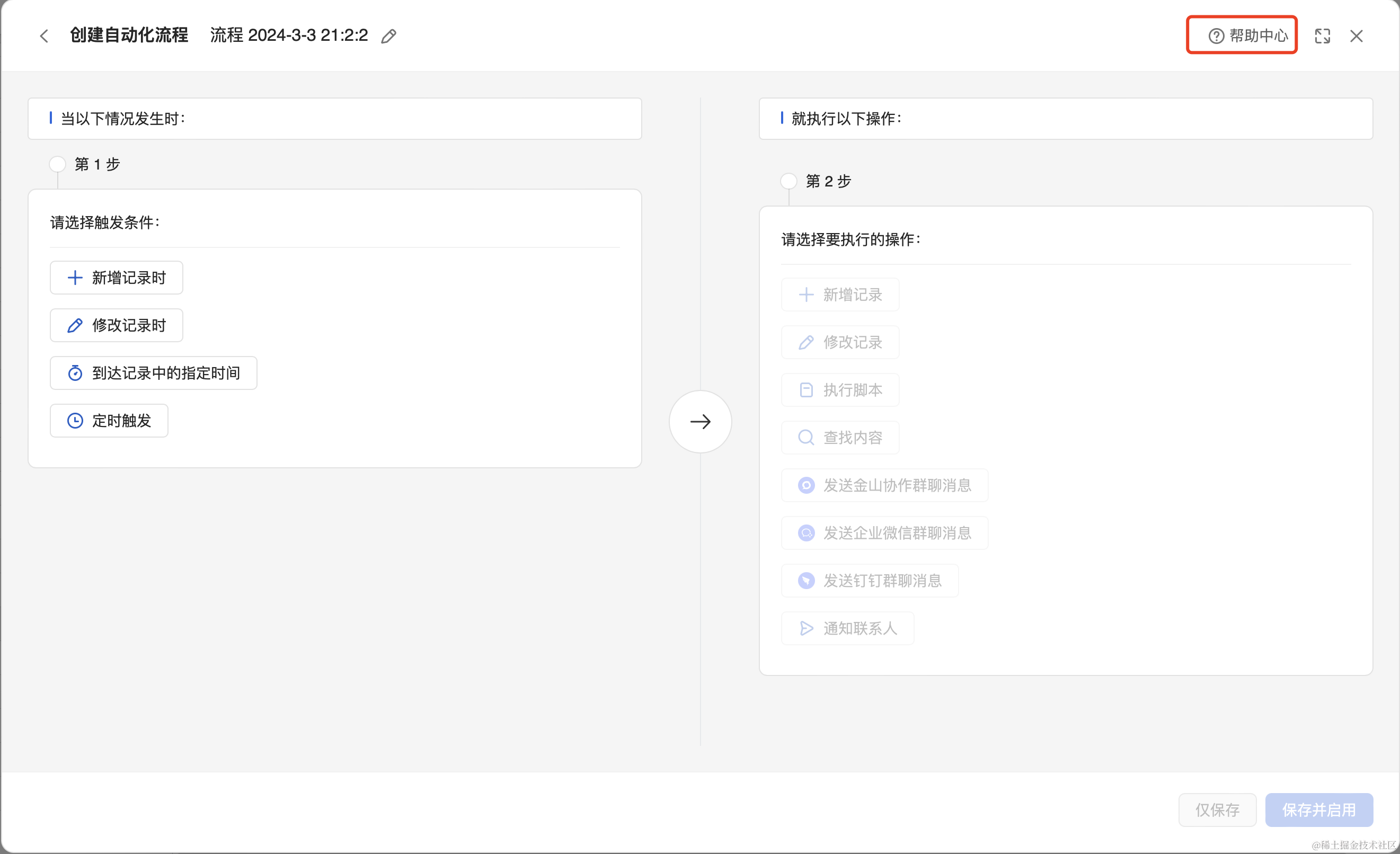
Task: Select 执行脚本 script action
Action: (x=840, y=390)
